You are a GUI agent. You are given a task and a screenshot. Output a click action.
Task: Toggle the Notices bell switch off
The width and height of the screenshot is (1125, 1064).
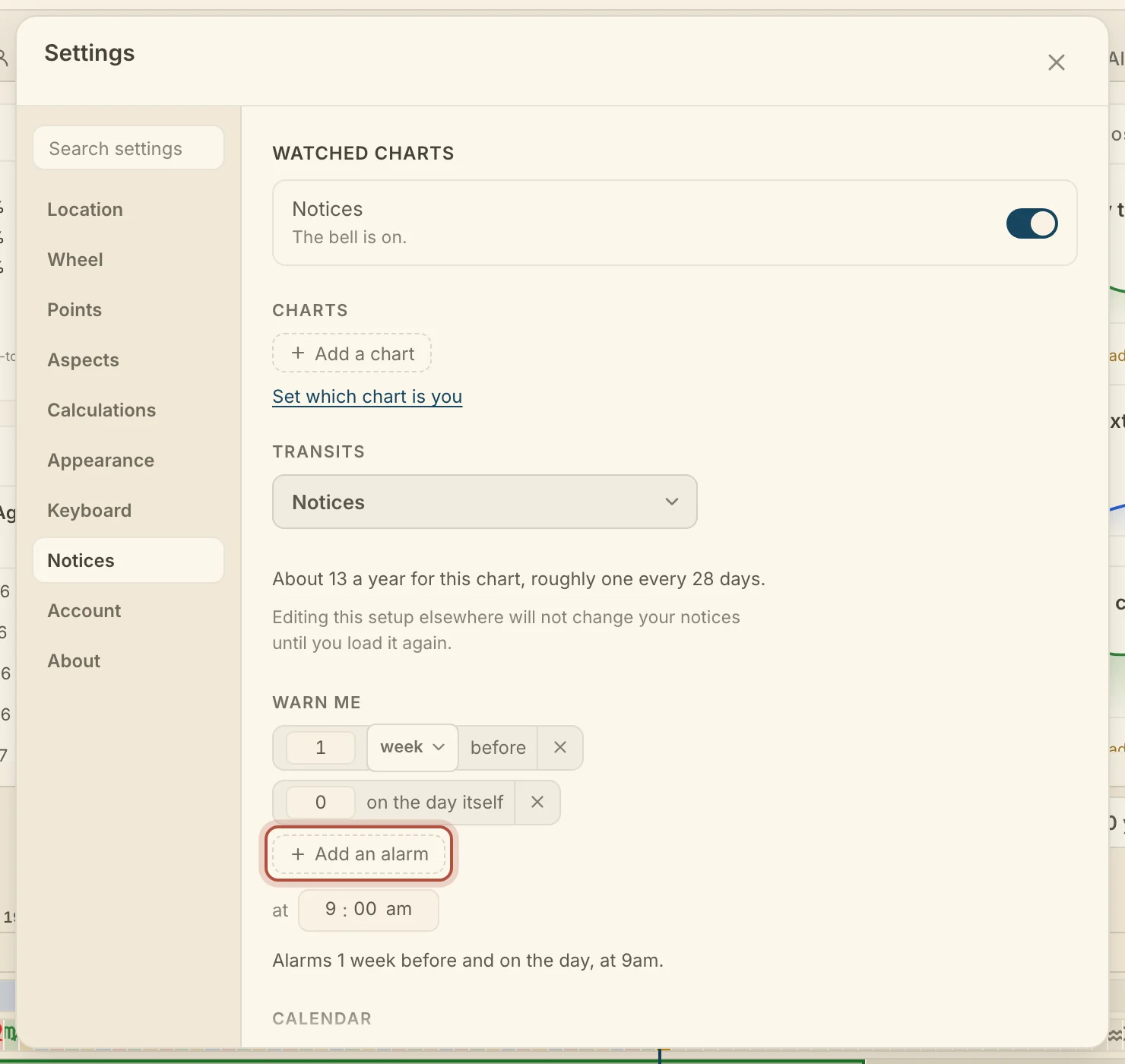pyautogui.click(x=1032, y=223)
